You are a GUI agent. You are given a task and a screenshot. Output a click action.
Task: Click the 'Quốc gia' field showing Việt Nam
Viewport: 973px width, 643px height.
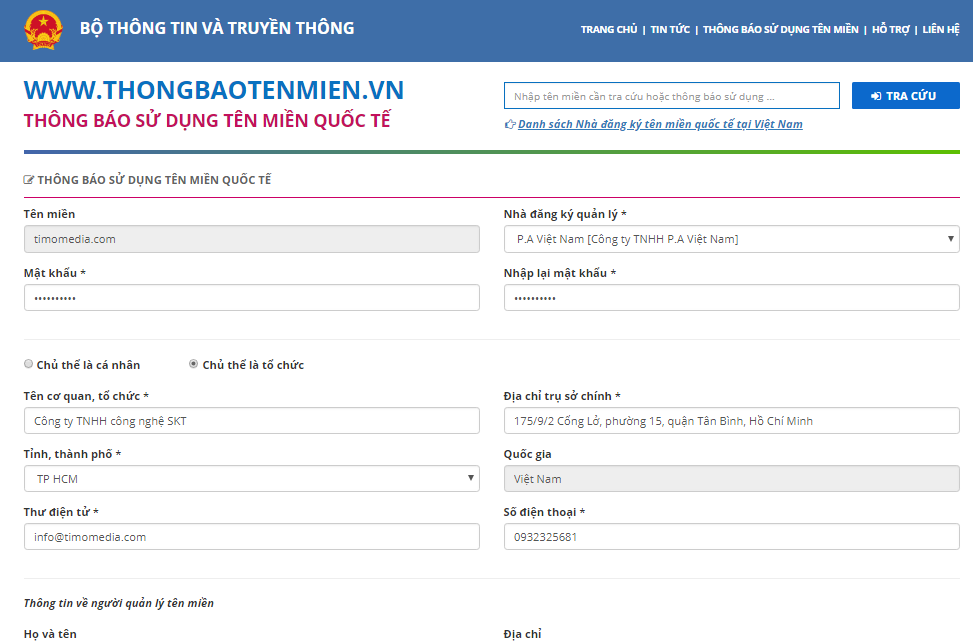[x=732, y=479]
